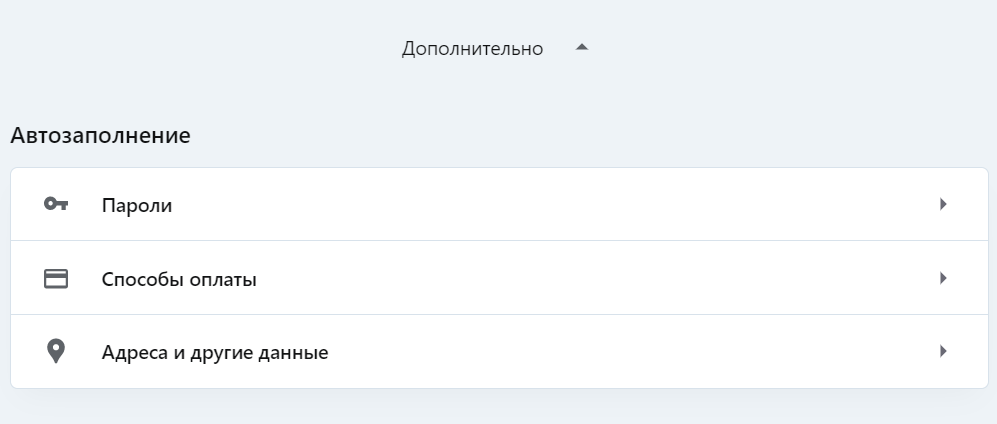Click the key icon next to Пароли
This screenshot has width=997, height=424.
tap(56, 204)
